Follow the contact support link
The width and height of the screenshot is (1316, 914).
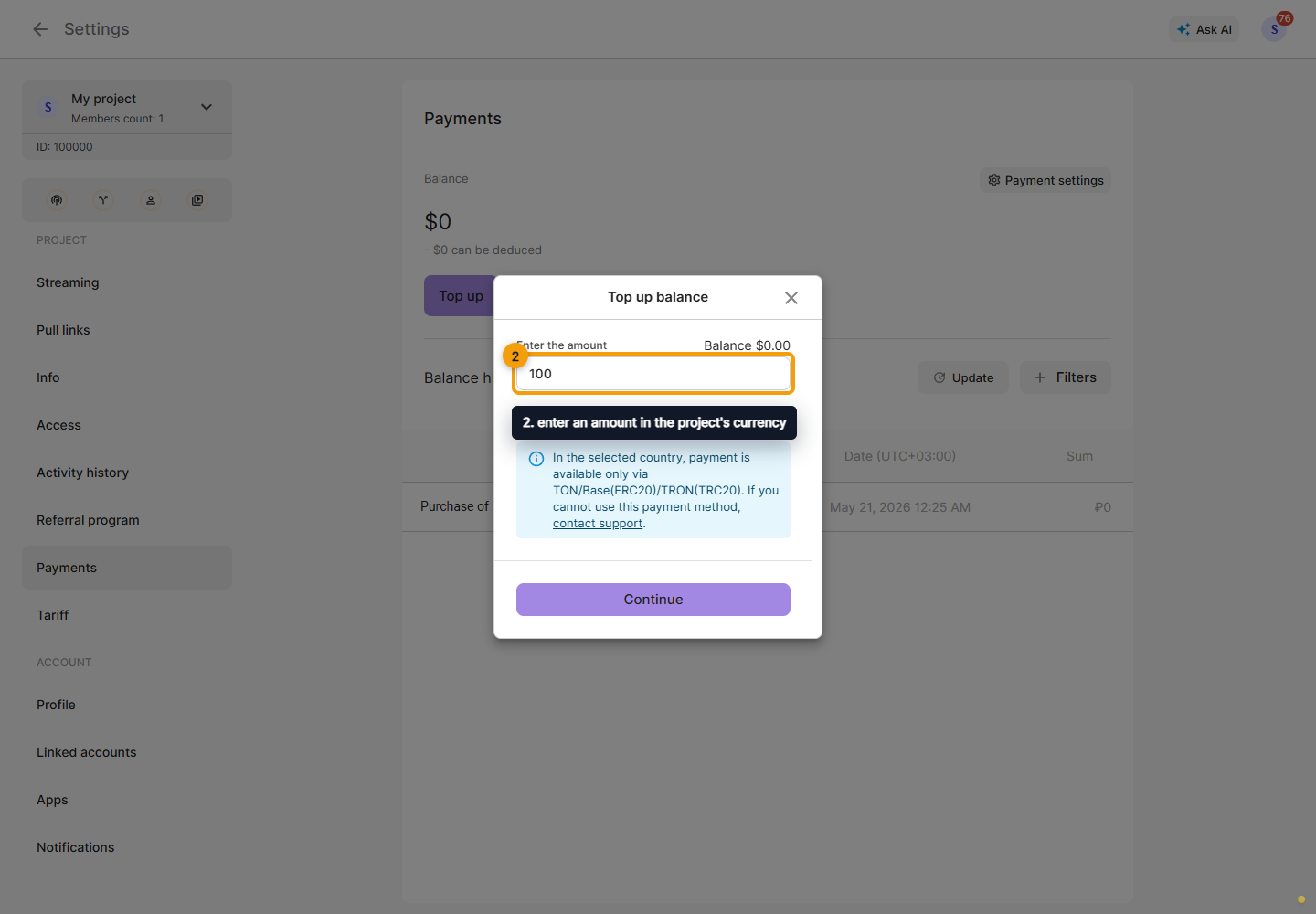[598, 524]
